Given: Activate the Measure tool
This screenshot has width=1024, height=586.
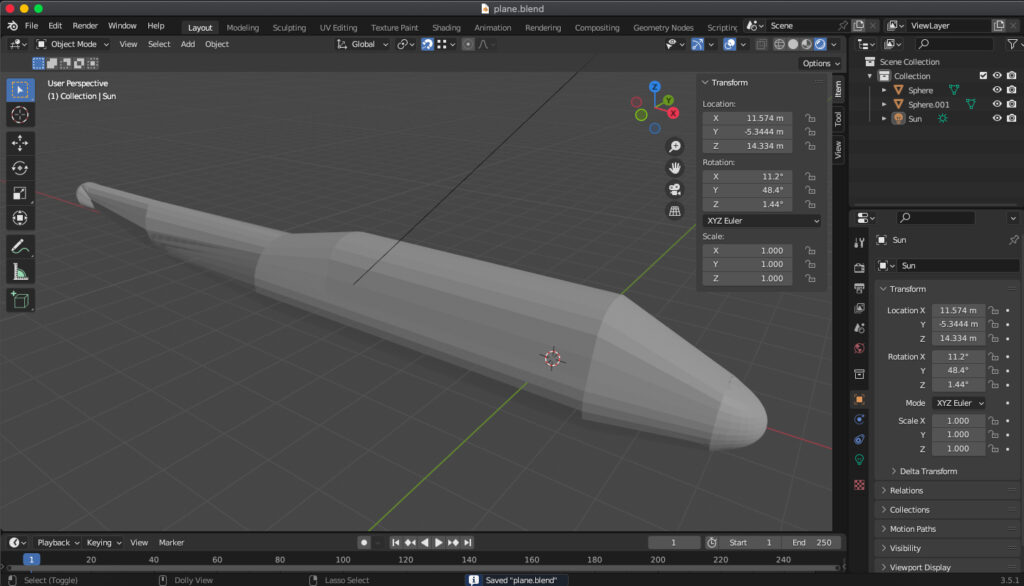Looking at the screenshot, I should [x=18, y=273].
